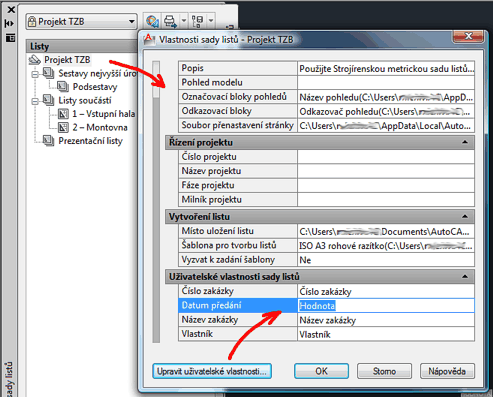Click Šablona pro tvorbu listů value
The width and height of the screenshot is (493, 397).
point(386,245)
